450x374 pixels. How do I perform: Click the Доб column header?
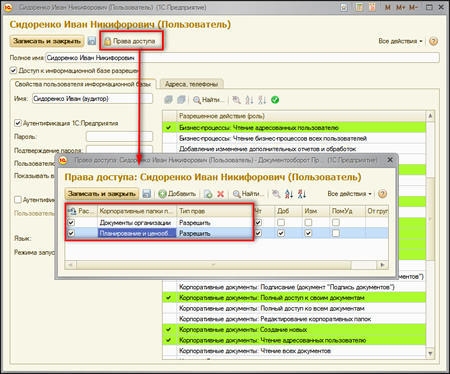coord(288,211)
